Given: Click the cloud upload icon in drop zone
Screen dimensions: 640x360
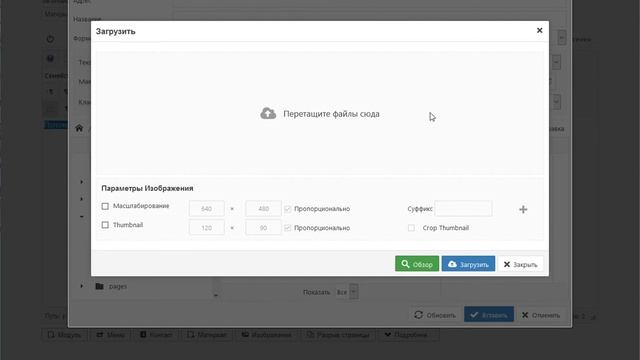Looking at the screenshot, I should click(268, 113).
